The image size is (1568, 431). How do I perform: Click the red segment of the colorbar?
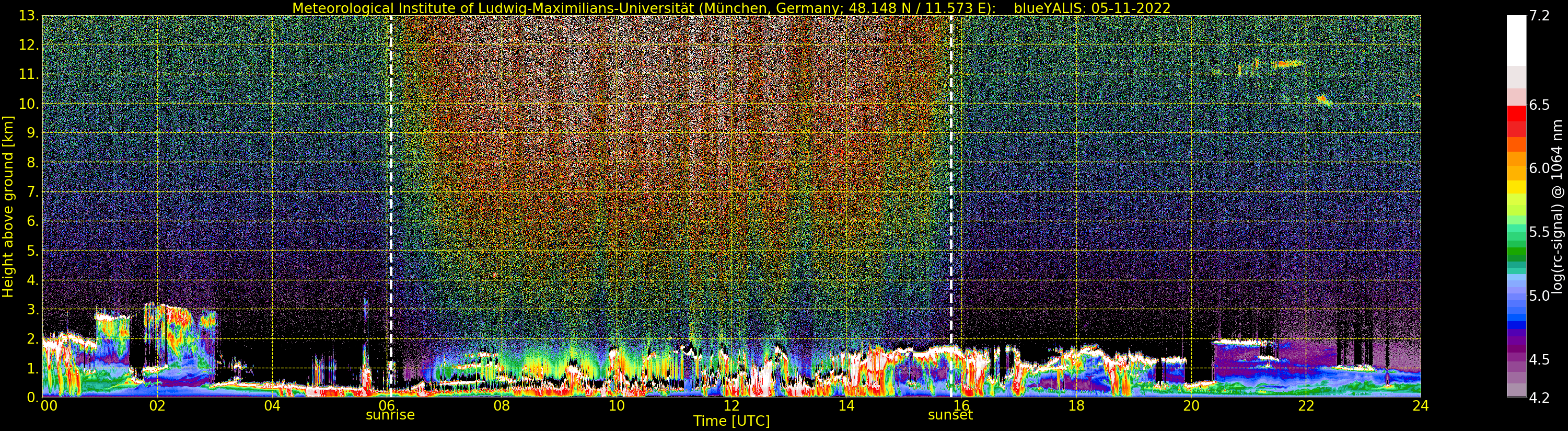(x=1516, y=114)
